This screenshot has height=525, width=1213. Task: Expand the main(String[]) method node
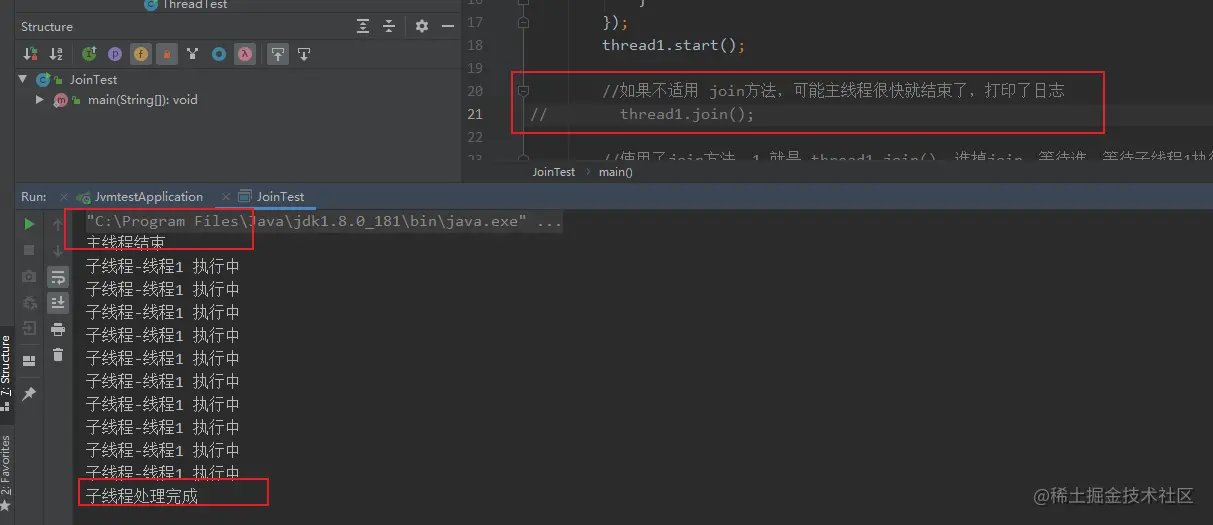(x=39, y=100)
